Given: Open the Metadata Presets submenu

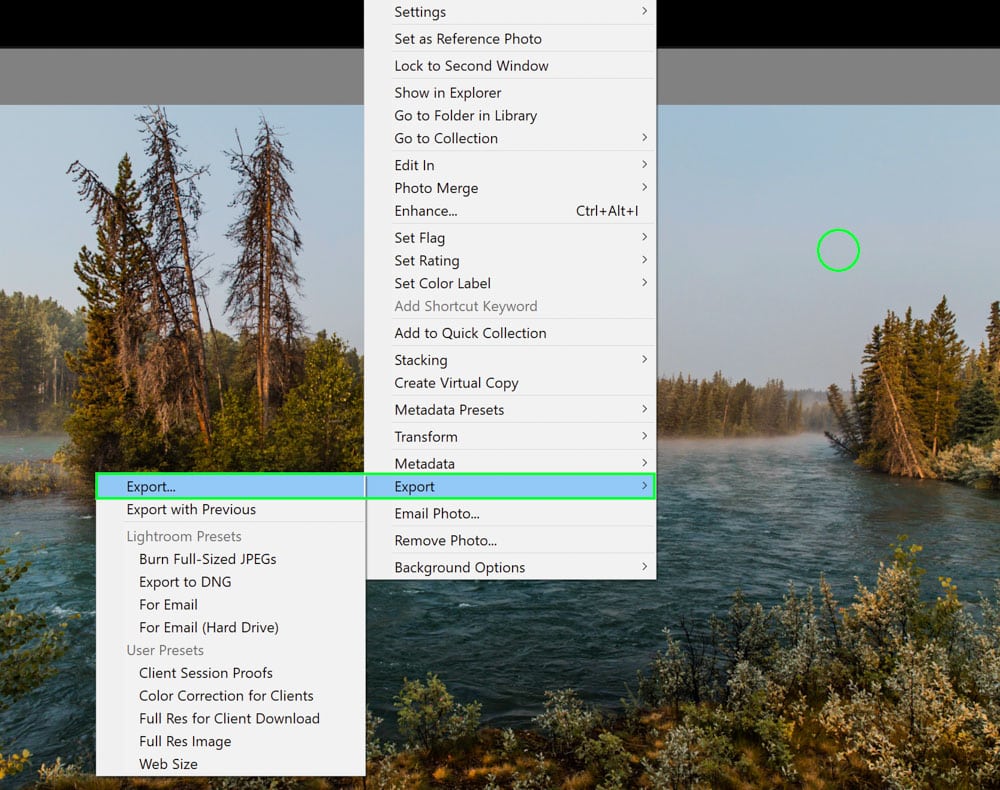Looking at the screenshot, I should pyautogui.click(x=510, y=410).
